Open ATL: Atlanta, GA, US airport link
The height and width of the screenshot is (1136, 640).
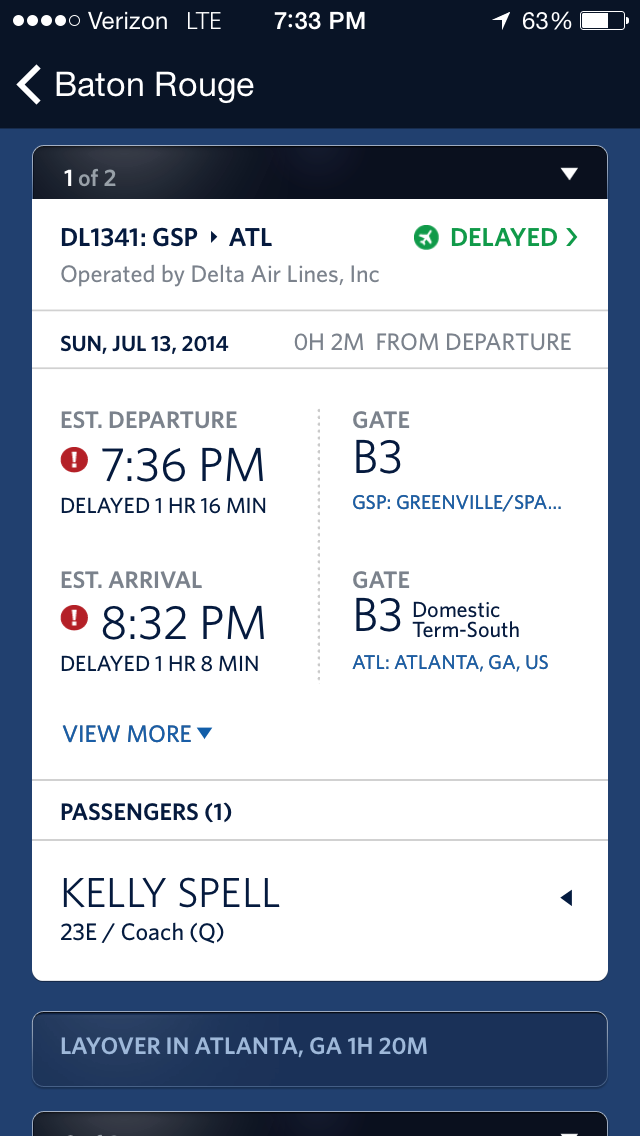click(x=450, y=662)
